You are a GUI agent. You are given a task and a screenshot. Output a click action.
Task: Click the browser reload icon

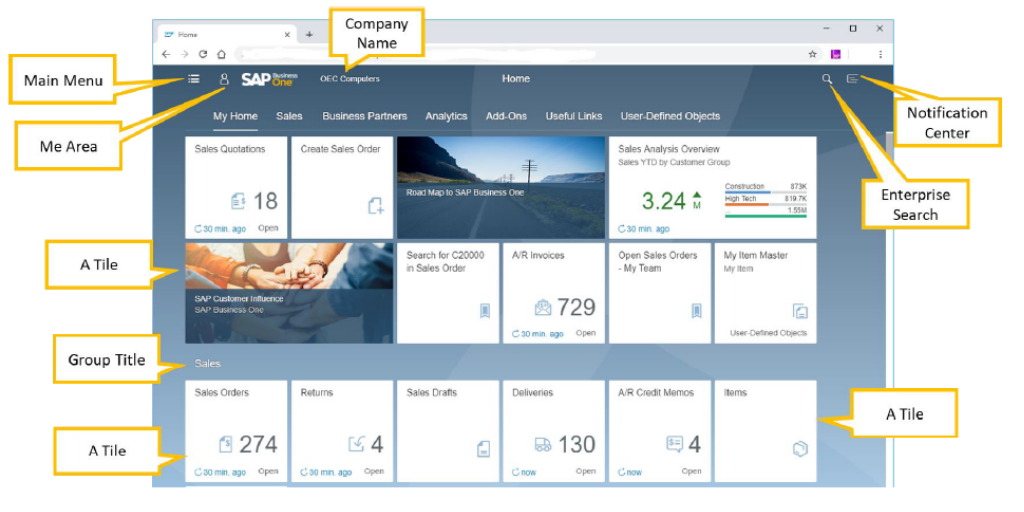tap(203, 54)
